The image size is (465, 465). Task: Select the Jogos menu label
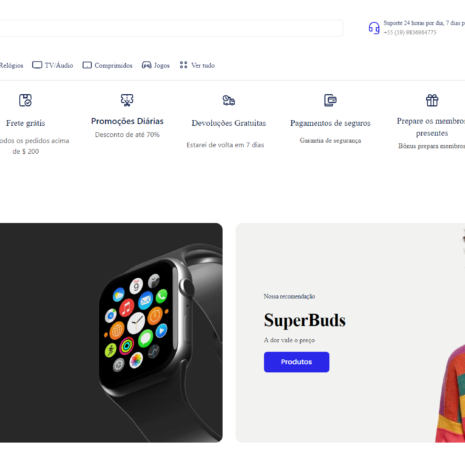[162, 65]
